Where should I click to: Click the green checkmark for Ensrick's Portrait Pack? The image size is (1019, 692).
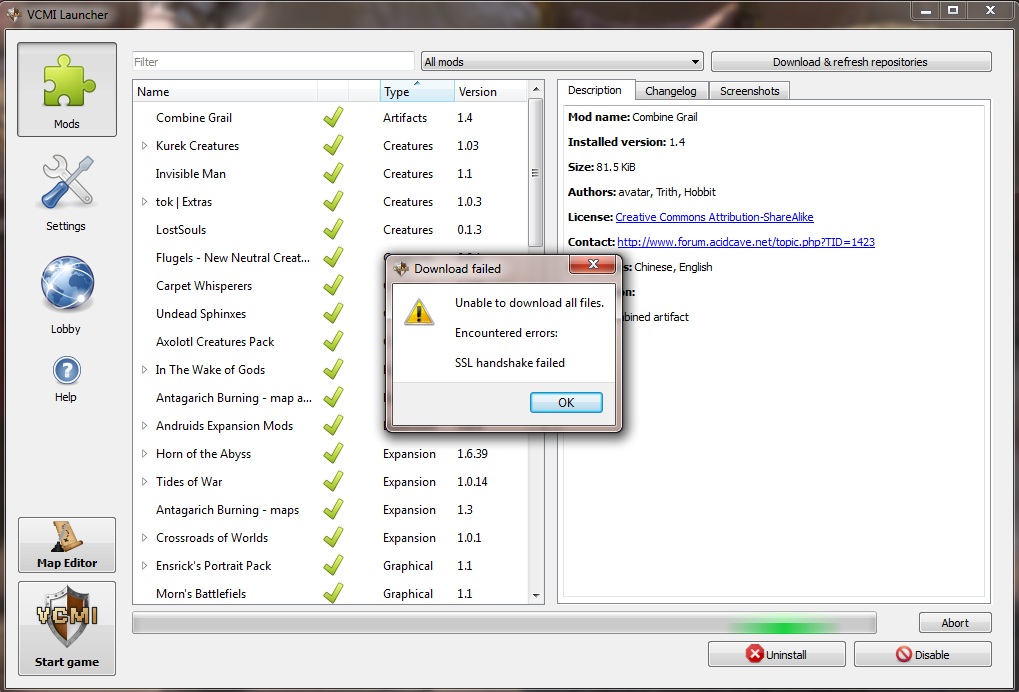(333, 565)
